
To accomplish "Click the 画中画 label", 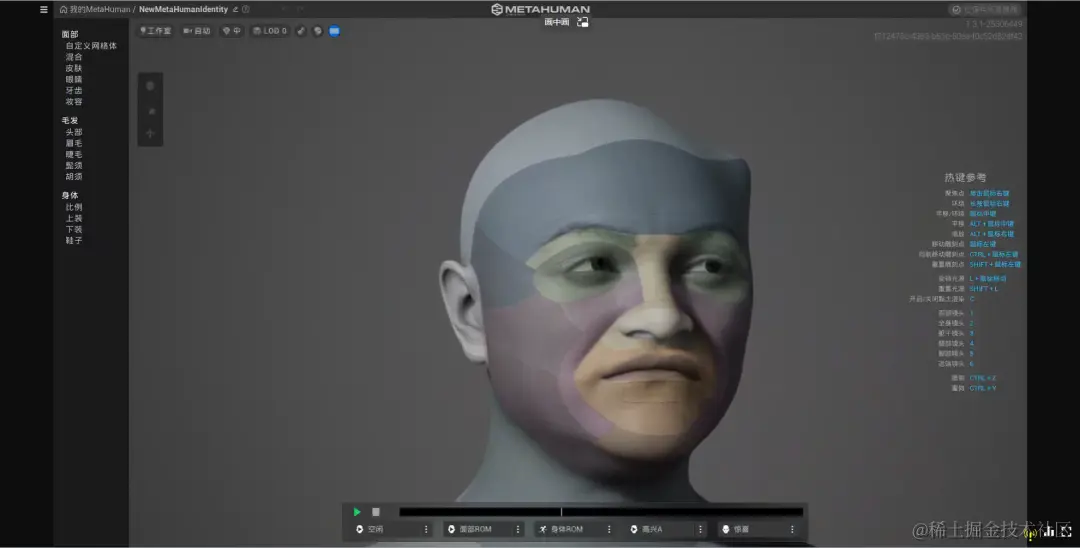I will [x=557, y=22].
